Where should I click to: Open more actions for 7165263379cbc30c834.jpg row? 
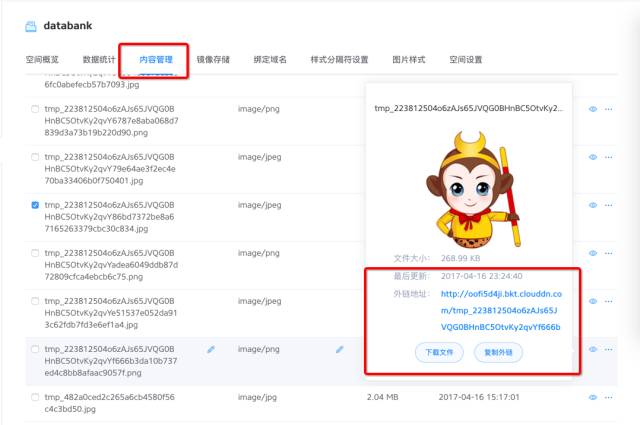(x=609, y=205)
